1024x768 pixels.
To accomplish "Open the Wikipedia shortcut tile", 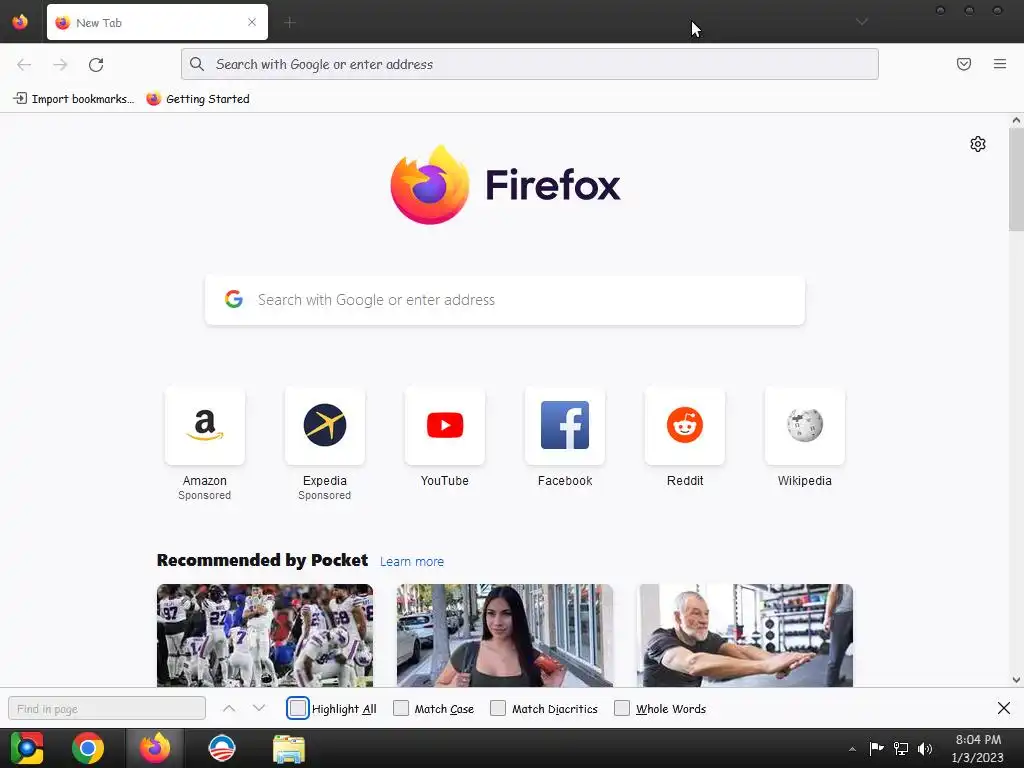I will pos(805,426).
